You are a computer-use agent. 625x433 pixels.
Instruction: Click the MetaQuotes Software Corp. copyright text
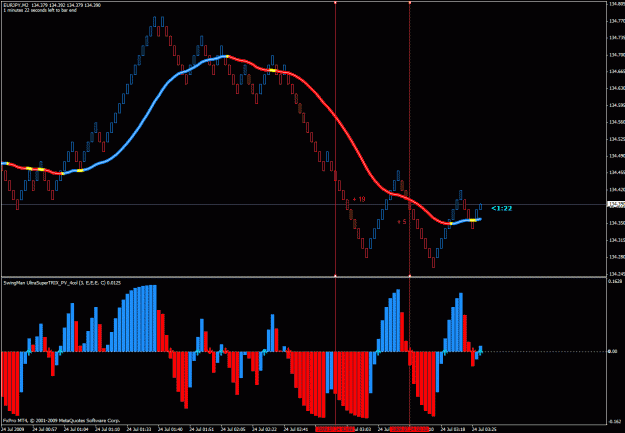coord(62,420)
